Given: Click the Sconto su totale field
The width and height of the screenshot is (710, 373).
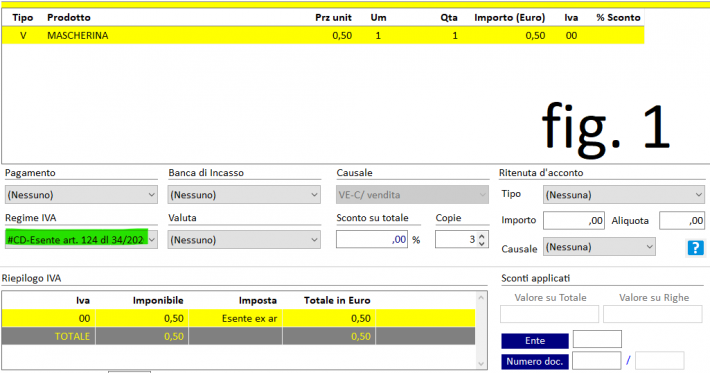Looking at the screenshot, I should (x=372, y=239).
